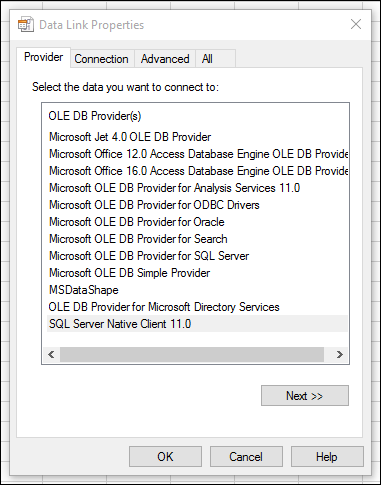This screenshot has width=381, height=485.
Task: Click the provider list's horizontal scrollbar thumb
Action: pyautogui.click(x=192, y=354)
